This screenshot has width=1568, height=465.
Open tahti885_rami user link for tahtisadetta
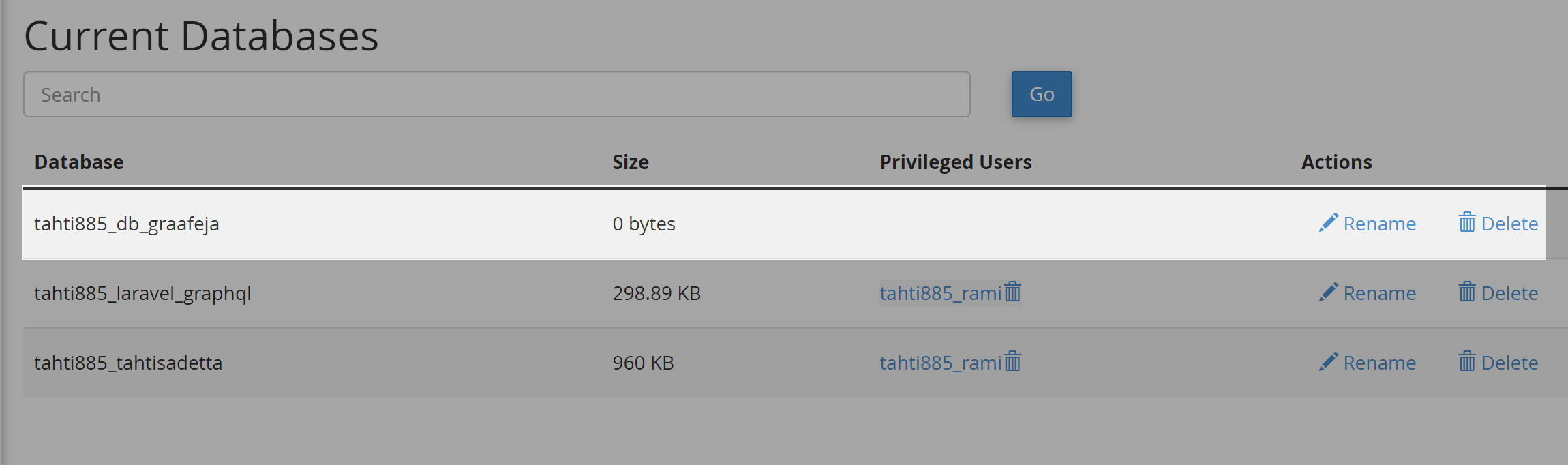pos(941,363)
